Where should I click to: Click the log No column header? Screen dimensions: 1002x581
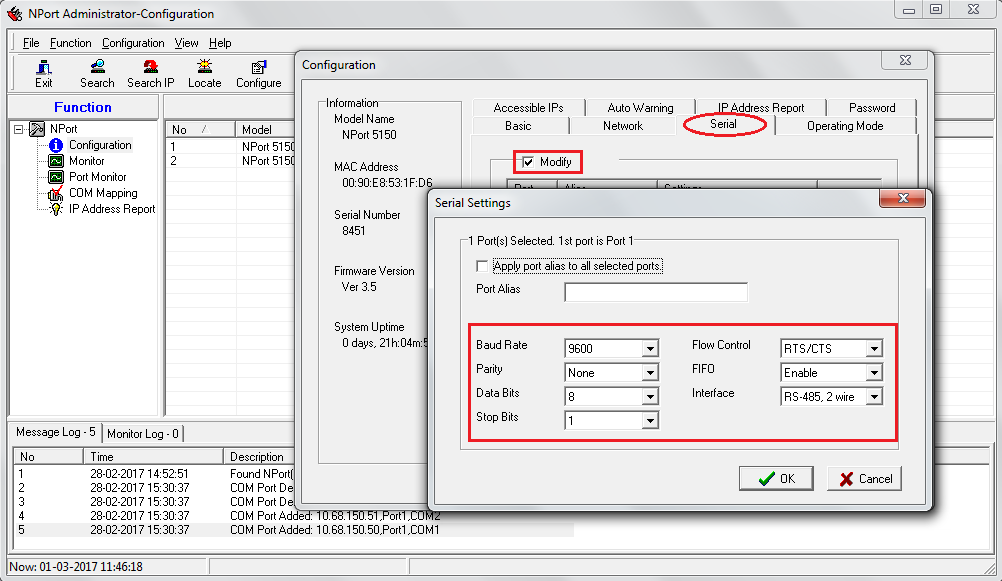[49, 456]
